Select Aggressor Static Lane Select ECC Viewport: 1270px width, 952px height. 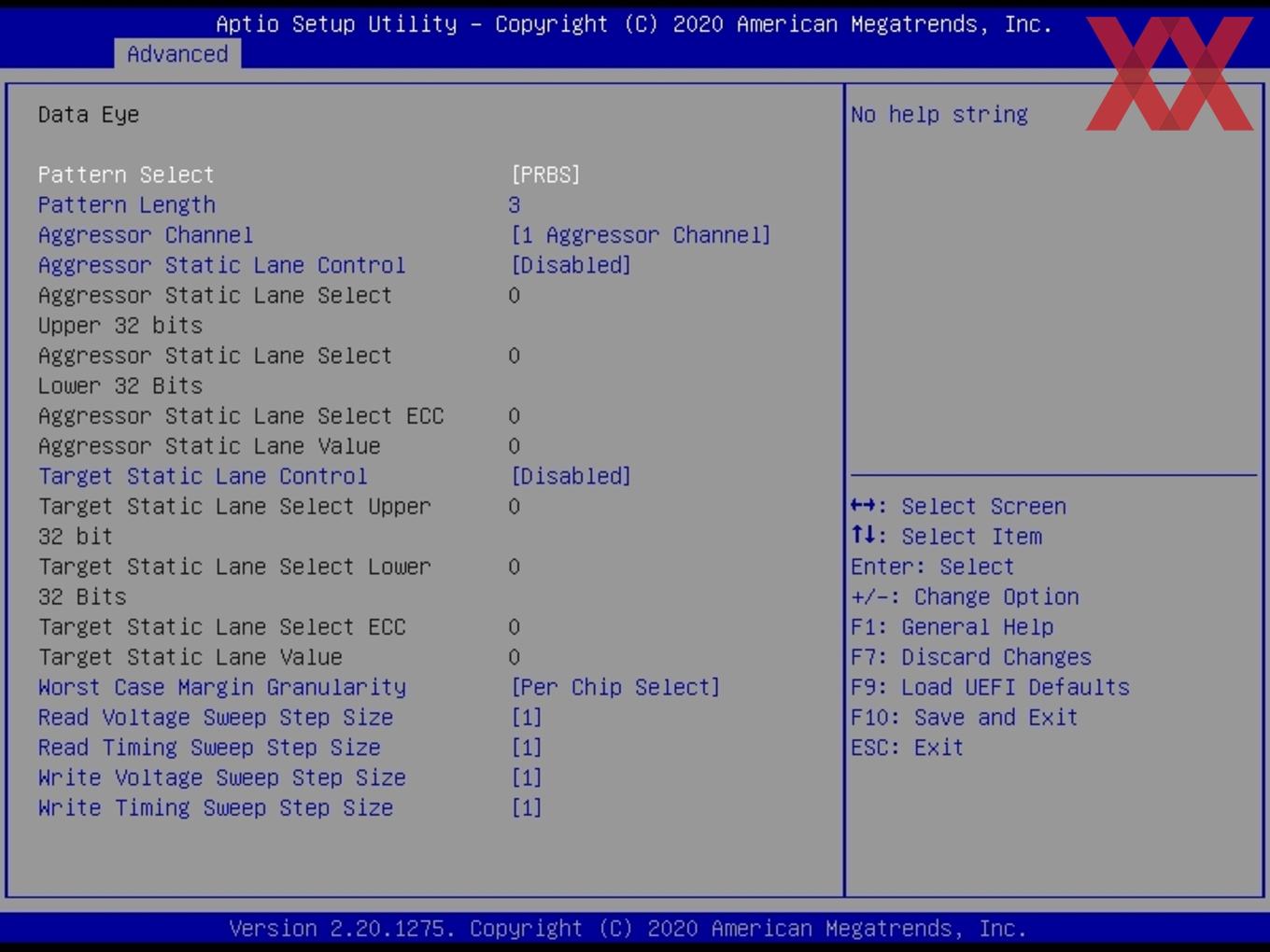click(241, 415)
